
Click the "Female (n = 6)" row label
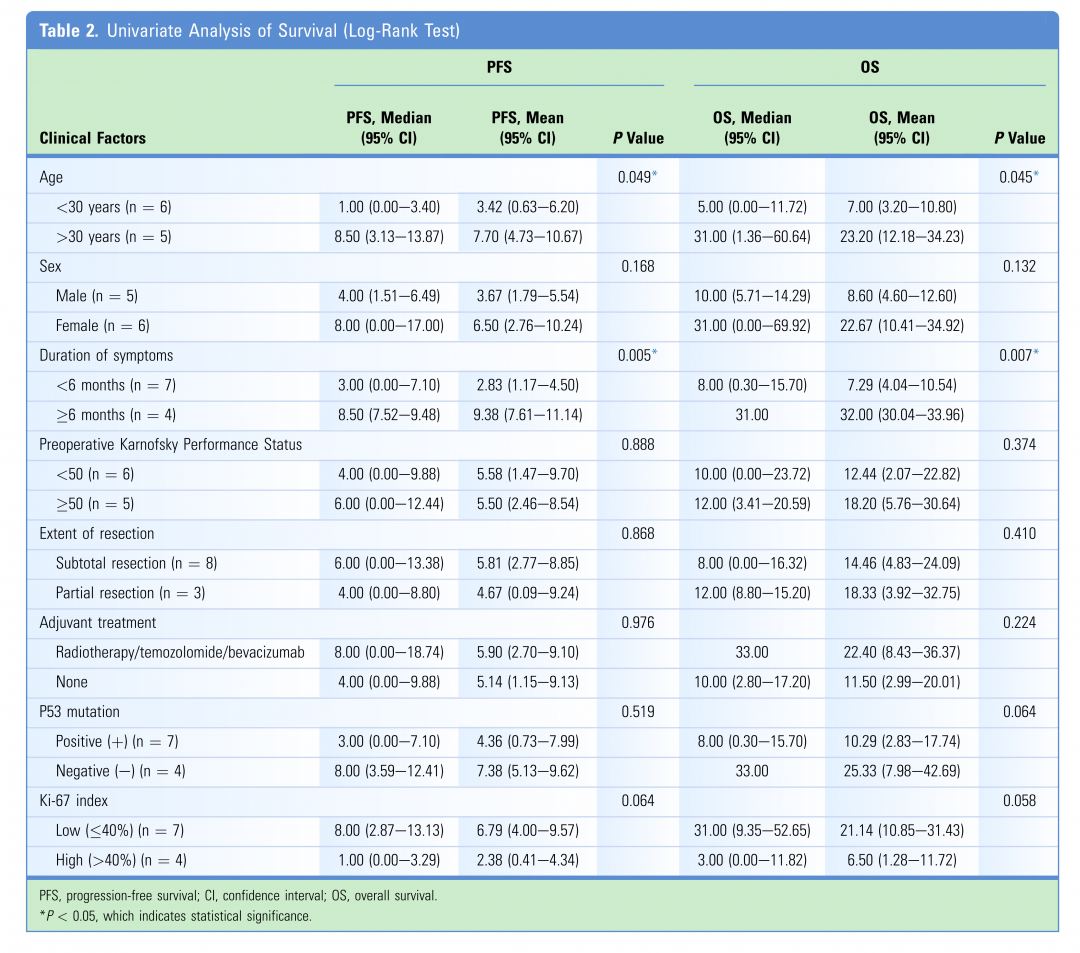tap(105, 325)
